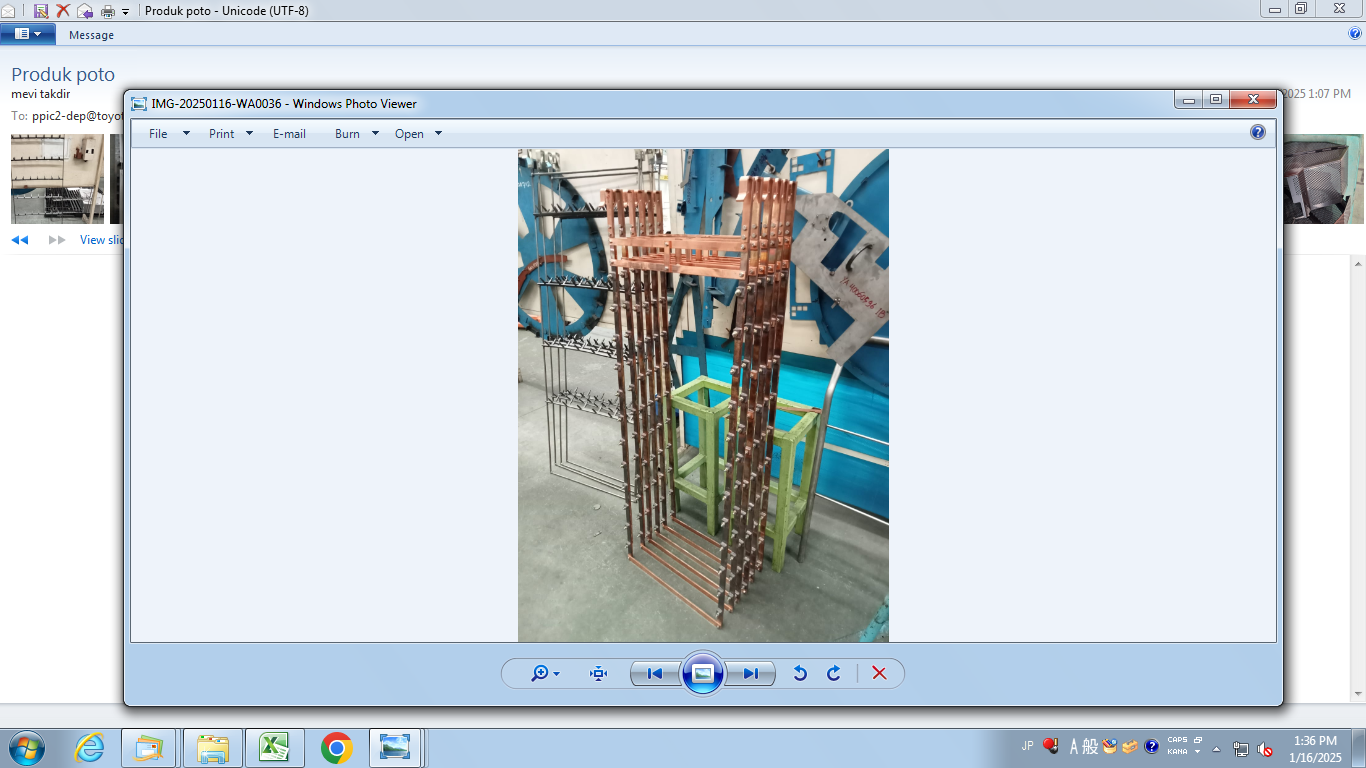Open Windows Explorer folder on the taskbar
1366x768 pixels.
213,748
